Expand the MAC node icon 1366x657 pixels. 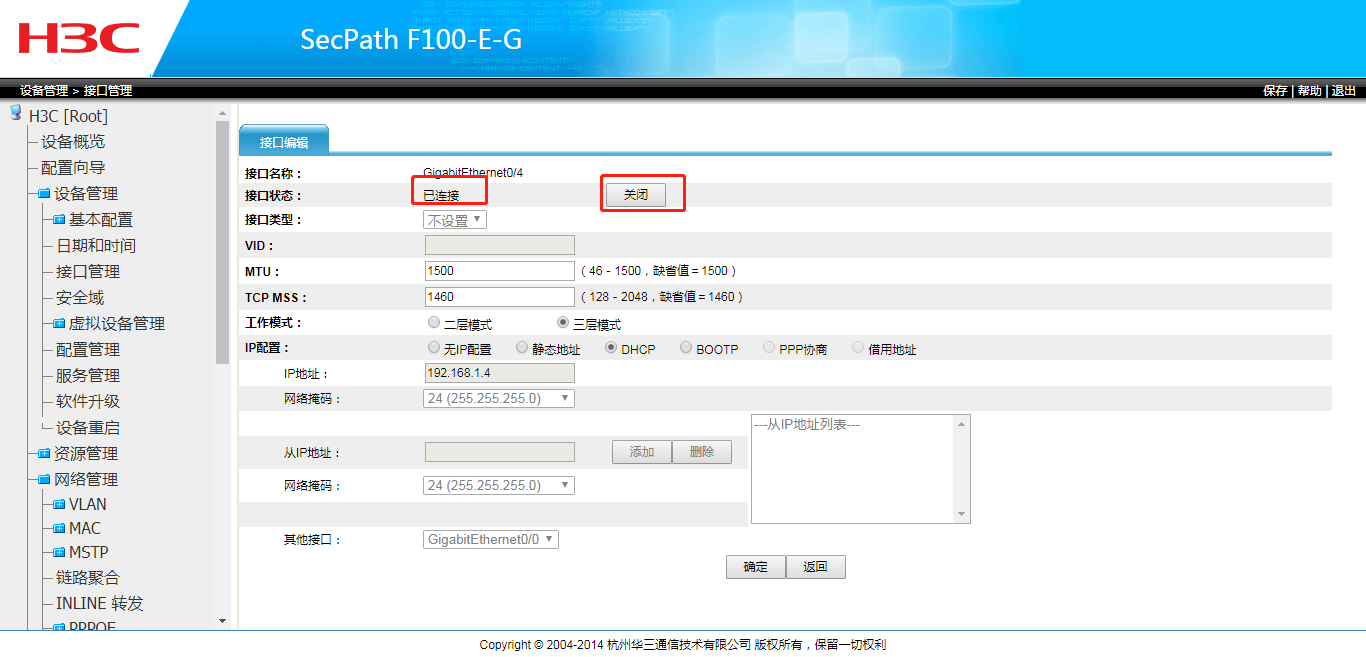[59, 529]
